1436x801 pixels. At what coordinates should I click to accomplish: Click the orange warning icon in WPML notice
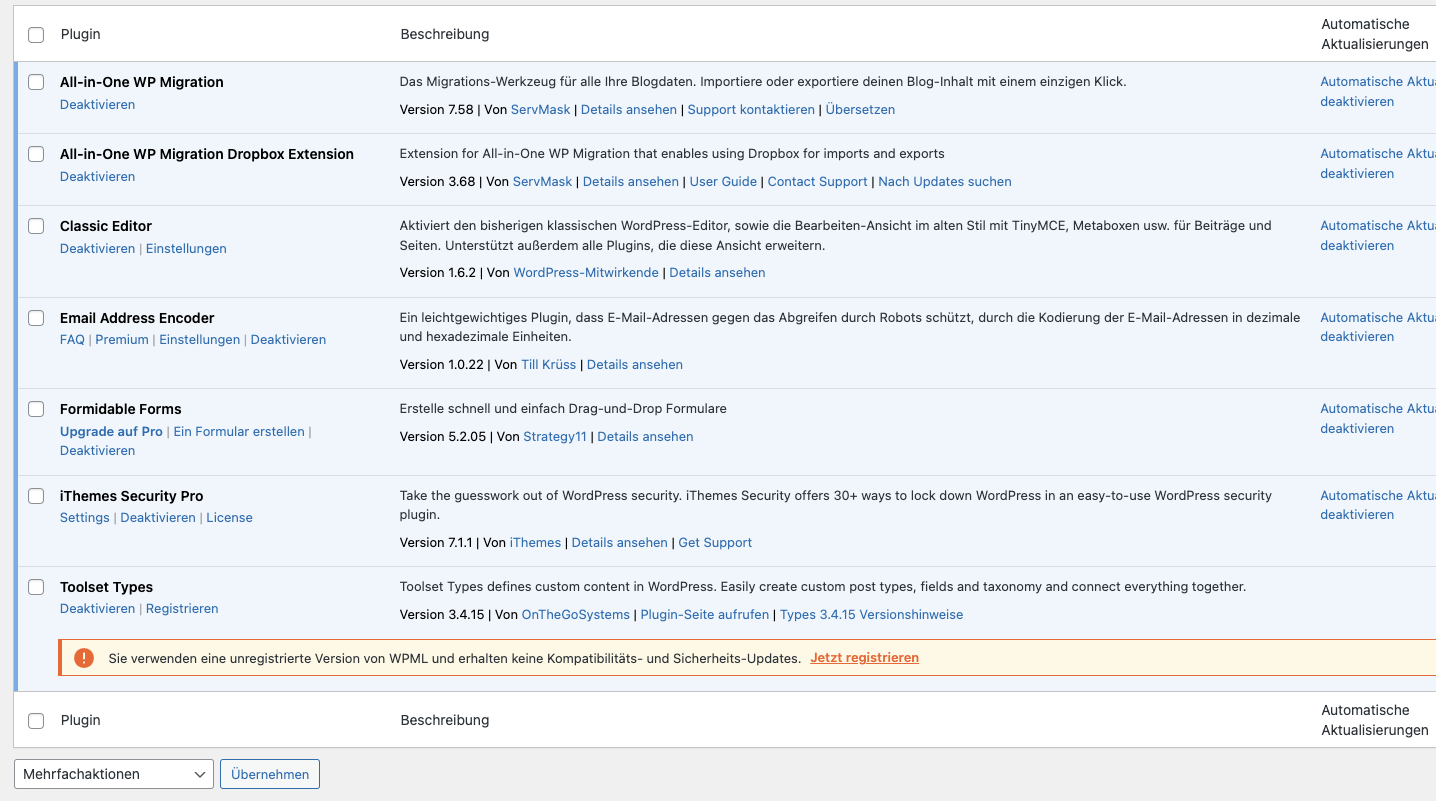point(84,658)
